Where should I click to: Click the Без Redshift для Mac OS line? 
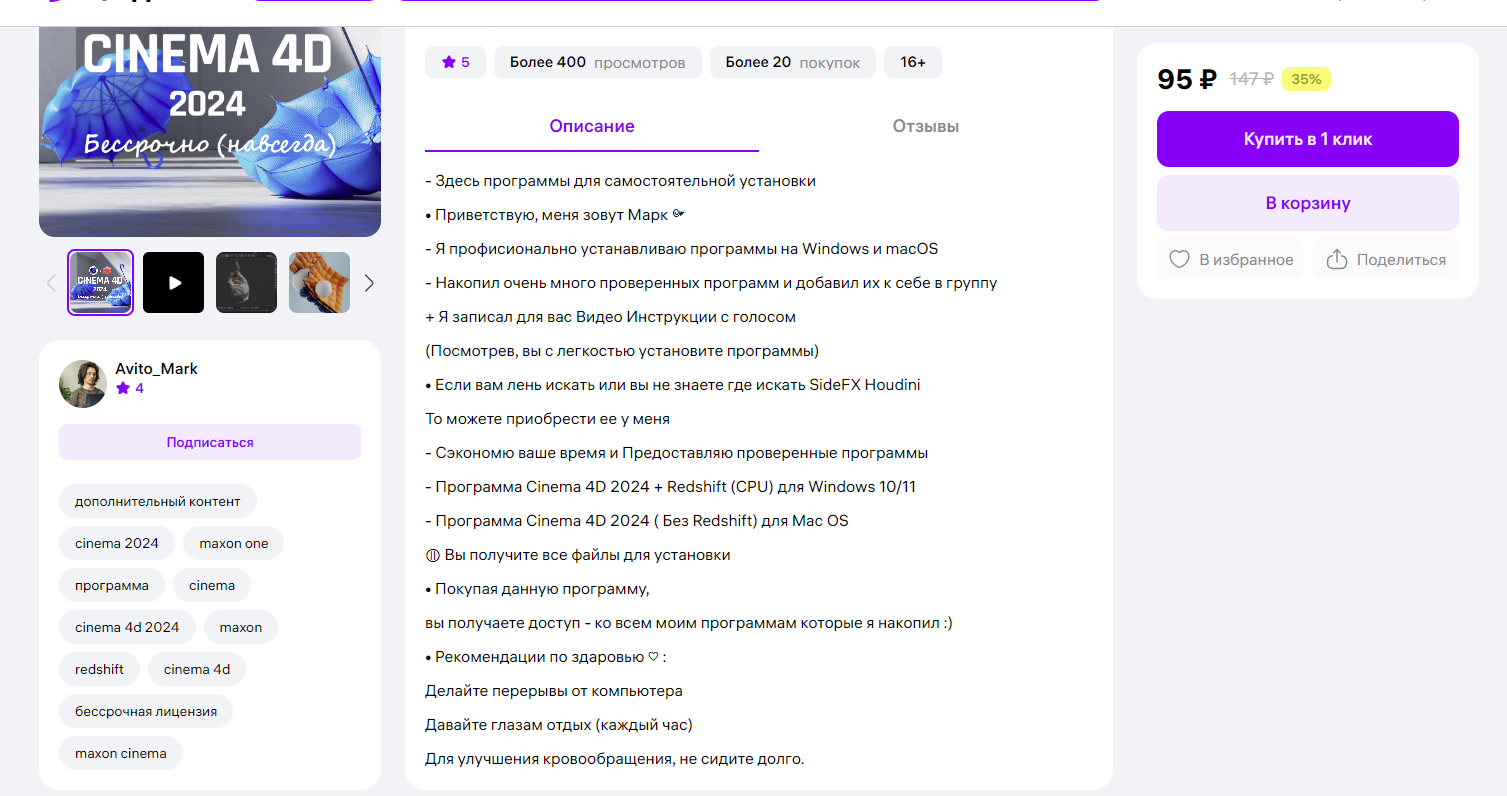coord(637,521)
